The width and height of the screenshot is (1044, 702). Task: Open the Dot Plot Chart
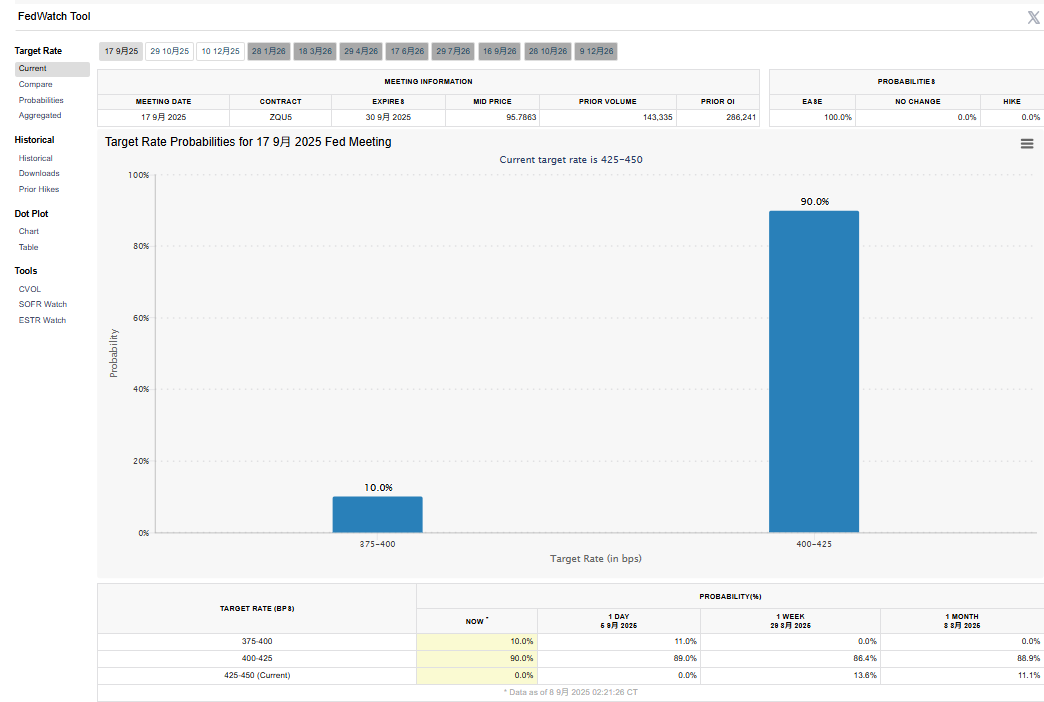[x=28, y=231]
